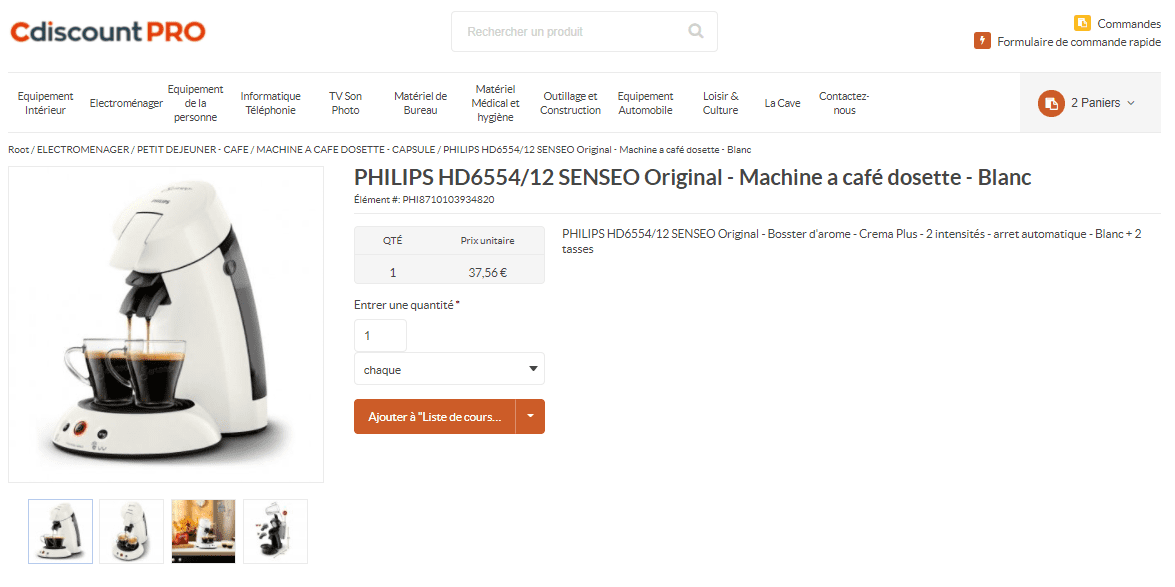Viewport: 1175px width, 587px height.
Task: Go to ELECTROMENAGER breadcrumb
Action: [82, 150]
